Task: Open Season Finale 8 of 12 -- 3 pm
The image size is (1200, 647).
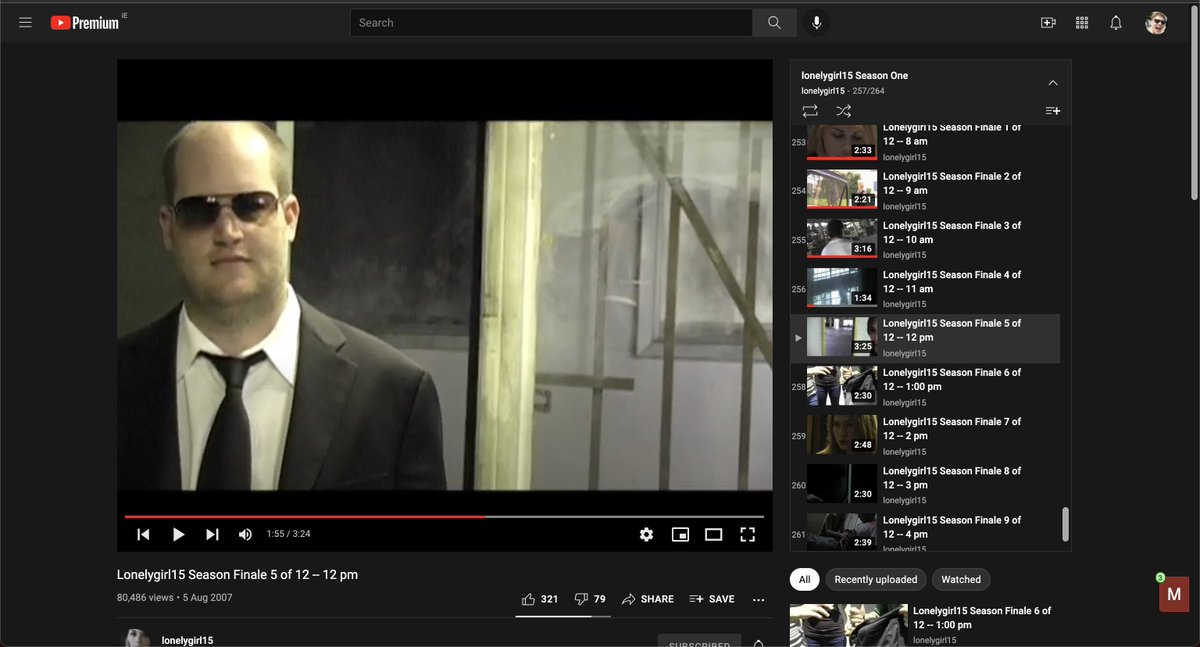Action: point(925,485)
